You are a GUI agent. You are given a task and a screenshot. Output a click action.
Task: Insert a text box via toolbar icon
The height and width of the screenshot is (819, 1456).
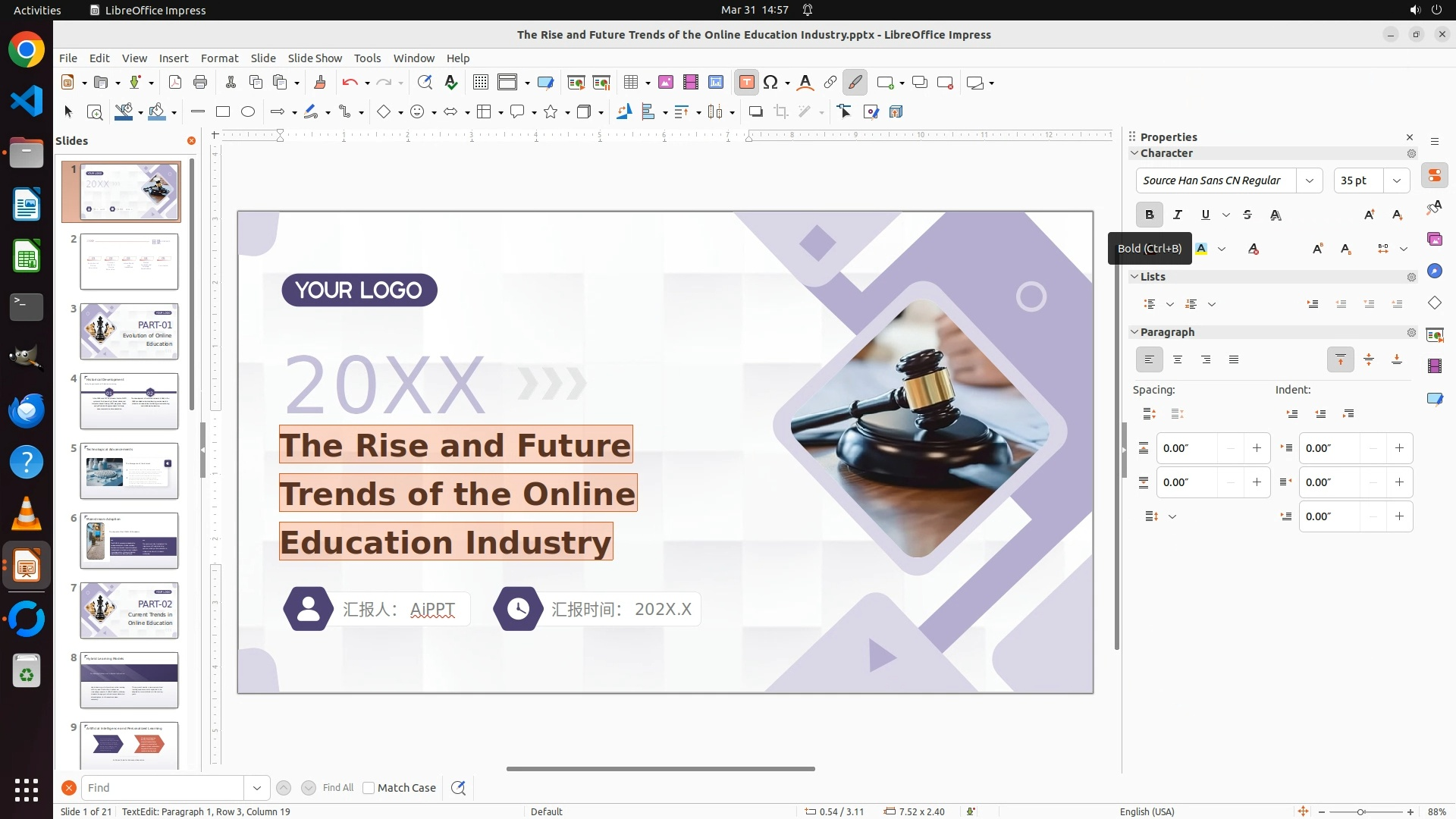[x=746, y=83]
